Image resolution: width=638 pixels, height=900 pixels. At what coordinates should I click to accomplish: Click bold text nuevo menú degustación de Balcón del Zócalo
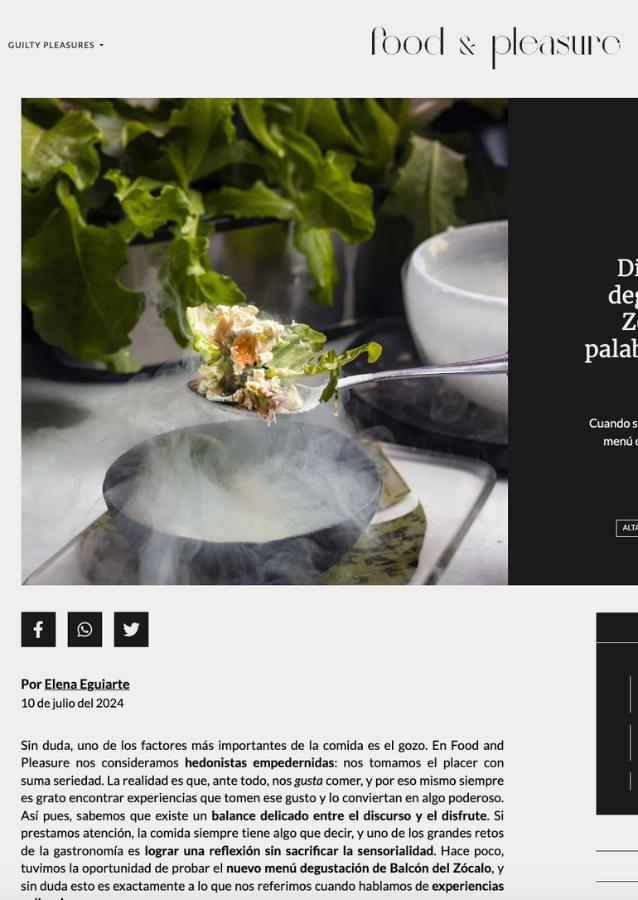[359, 868]
